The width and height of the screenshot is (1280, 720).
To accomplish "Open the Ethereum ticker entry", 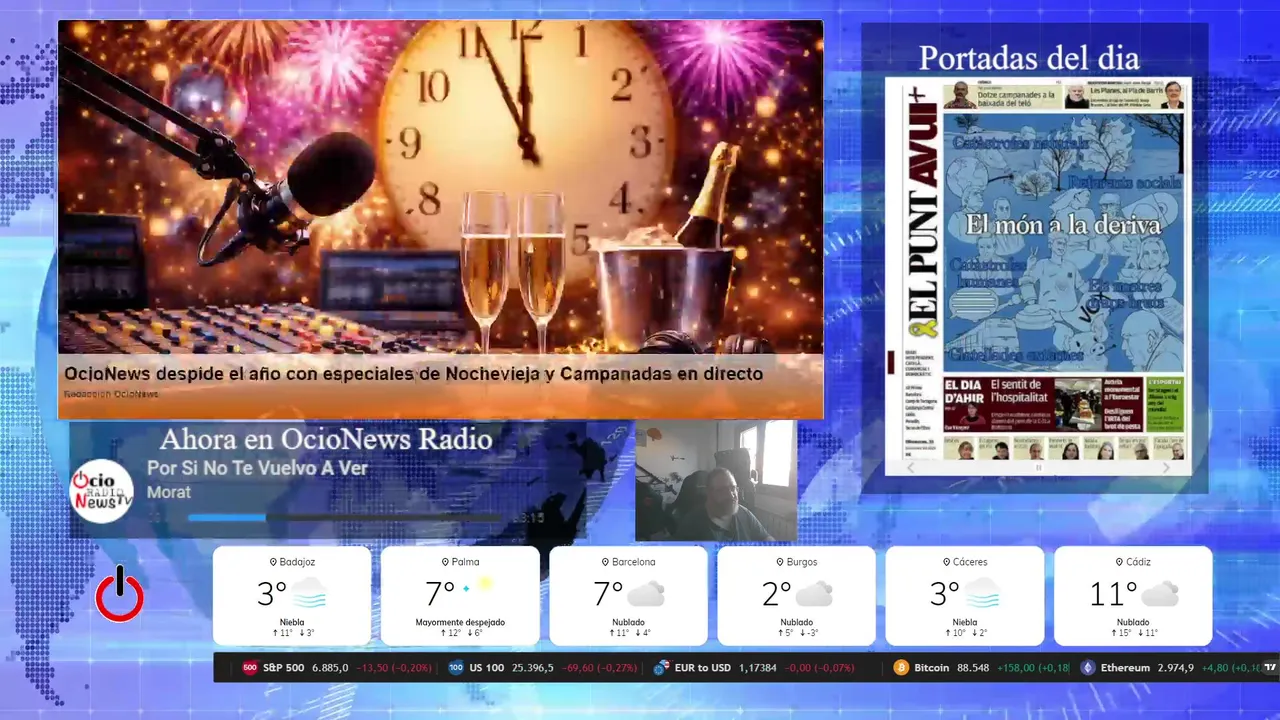I will click(x=1168, y=667).
